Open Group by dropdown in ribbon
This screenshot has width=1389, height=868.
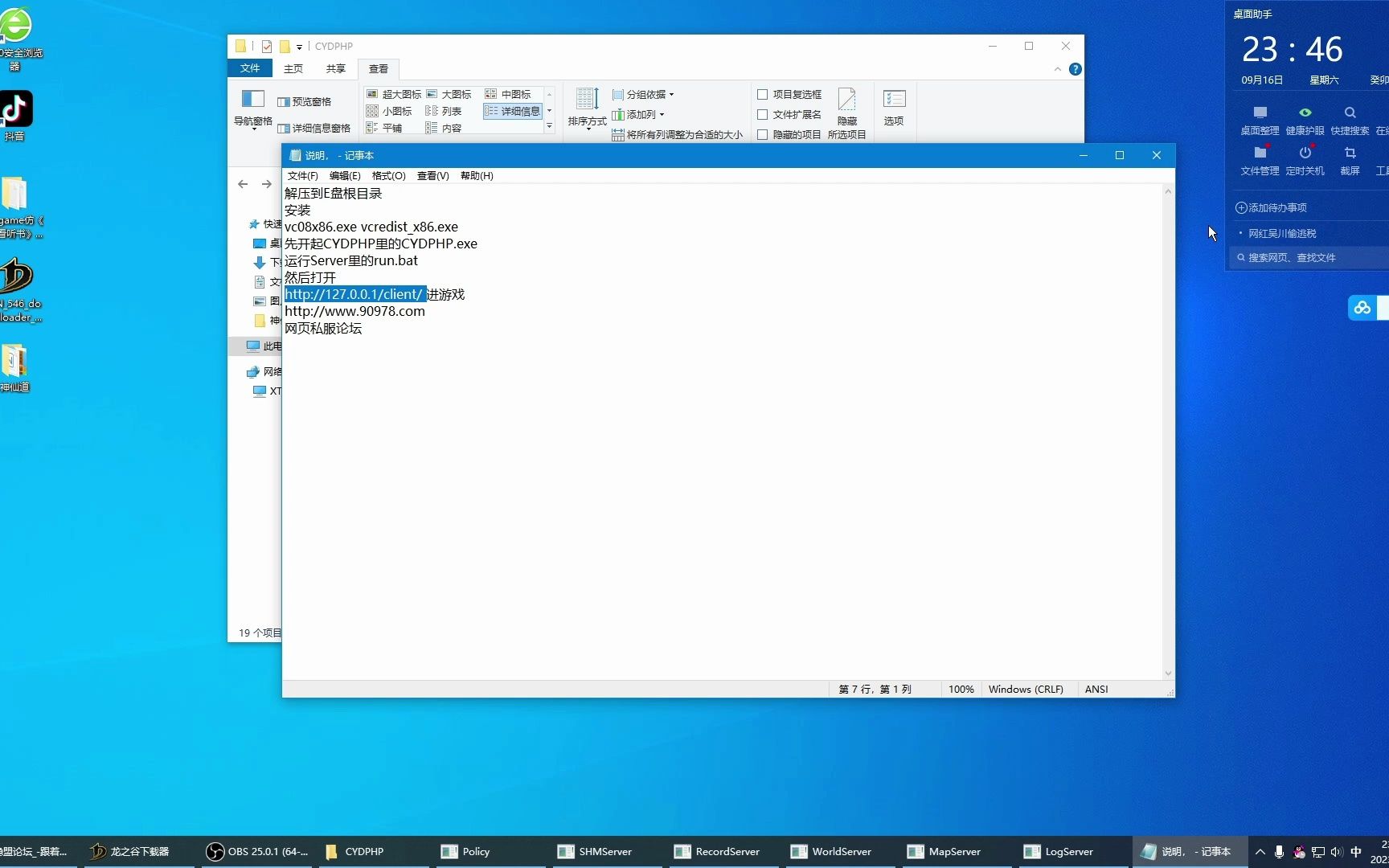[x=643, y=94]
